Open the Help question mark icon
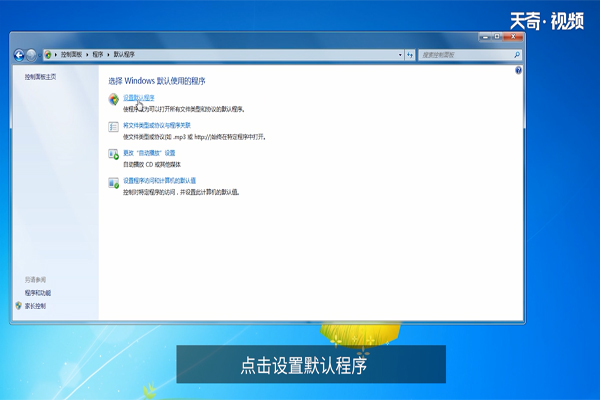Screen dimensions: 600x400 click(x=518, y=70)
